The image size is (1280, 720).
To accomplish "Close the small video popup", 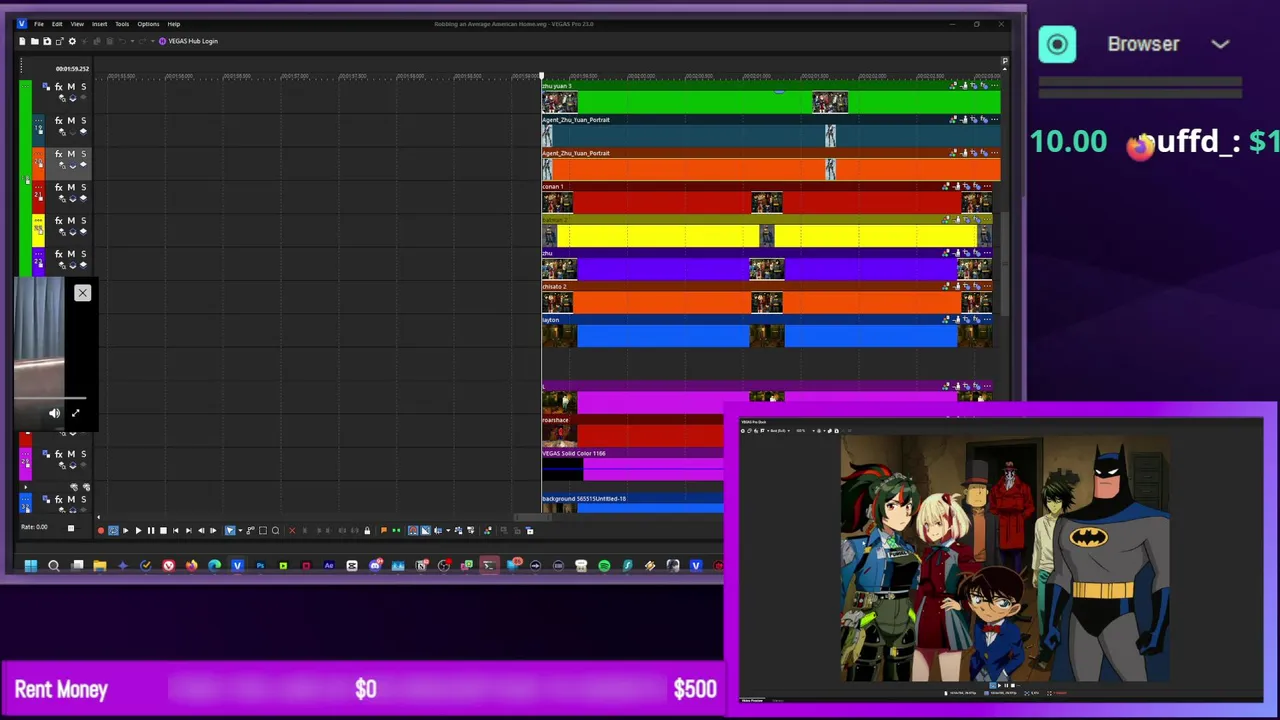I will click(x=82, y=293).
